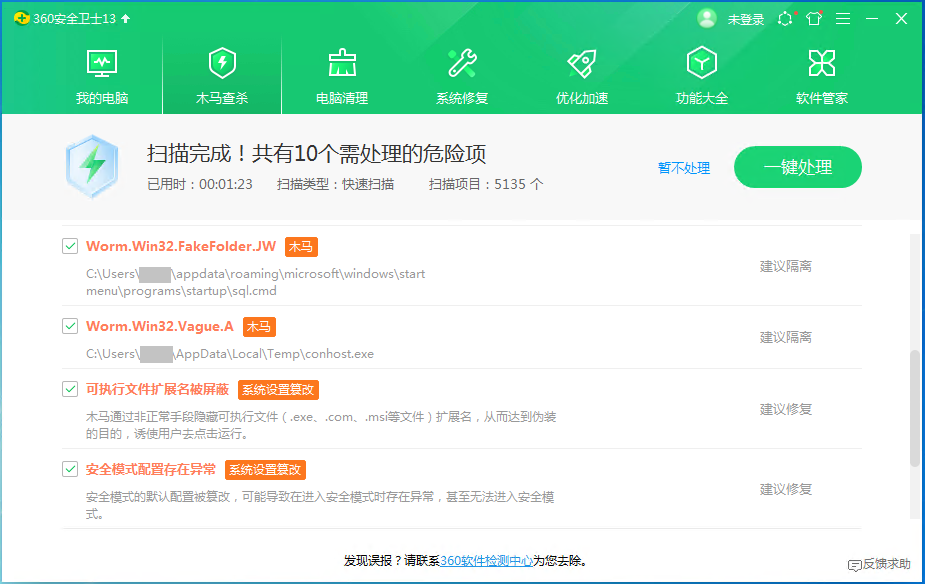Open 优化加速 (Optimize and Speed Up) section

coord(582,76)
